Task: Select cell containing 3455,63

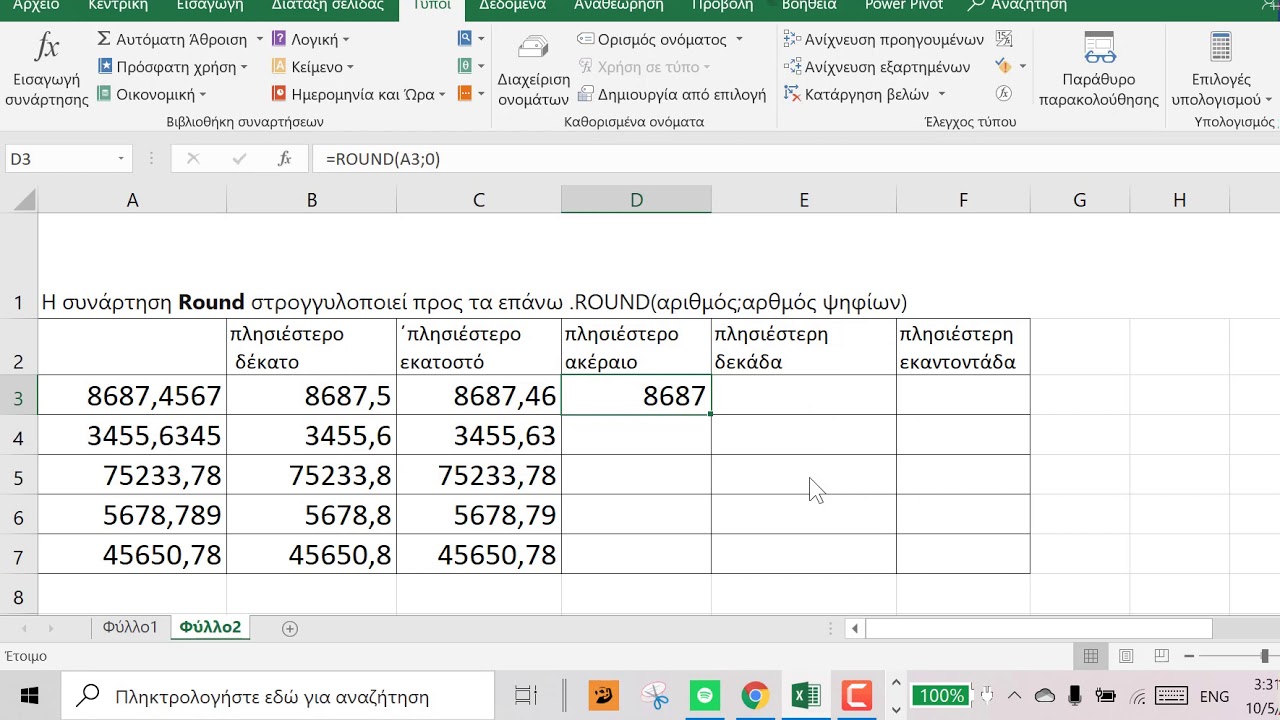Action: [479, 436]
